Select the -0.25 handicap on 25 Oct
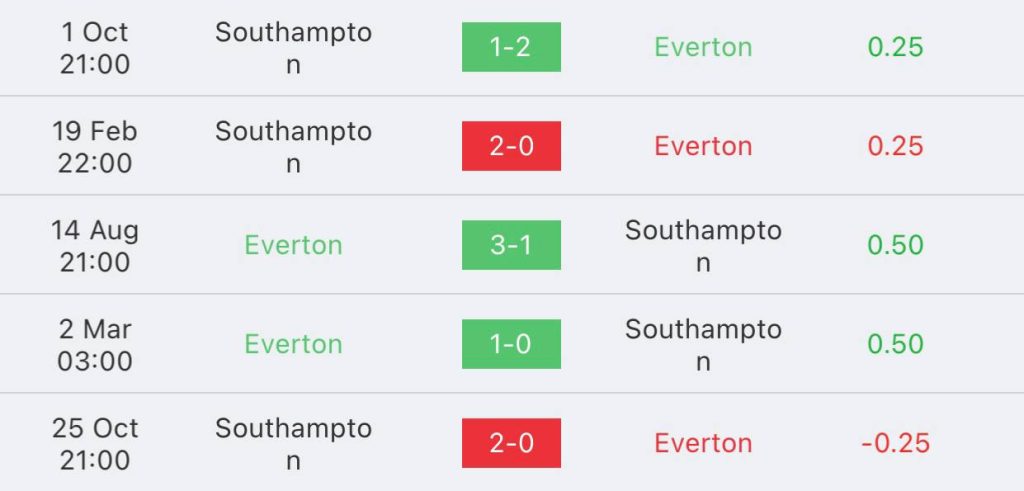 tap(895, 443)
